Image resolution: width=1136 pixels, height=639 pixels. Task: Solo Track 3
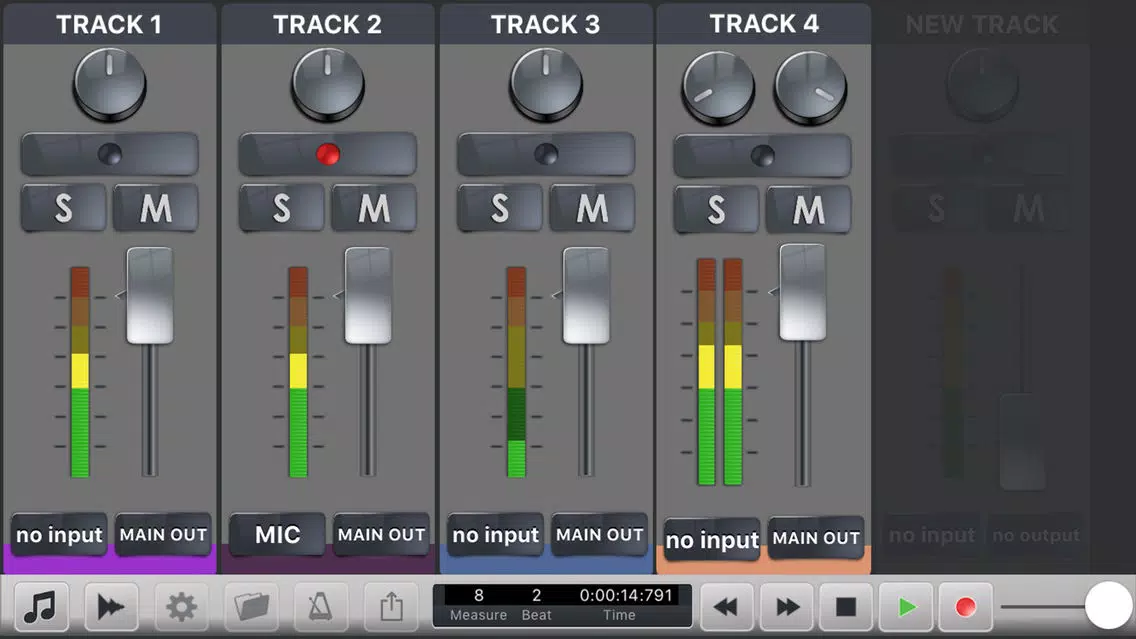500,208
